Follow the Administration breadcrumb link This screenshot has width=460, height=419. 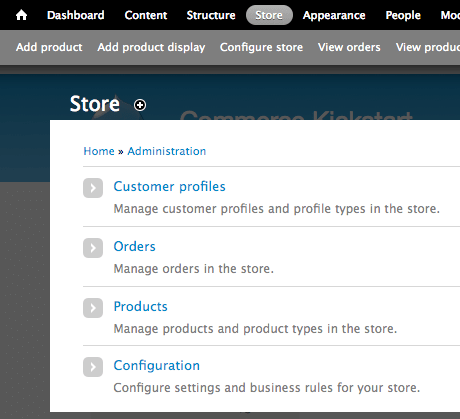[167, 151]
